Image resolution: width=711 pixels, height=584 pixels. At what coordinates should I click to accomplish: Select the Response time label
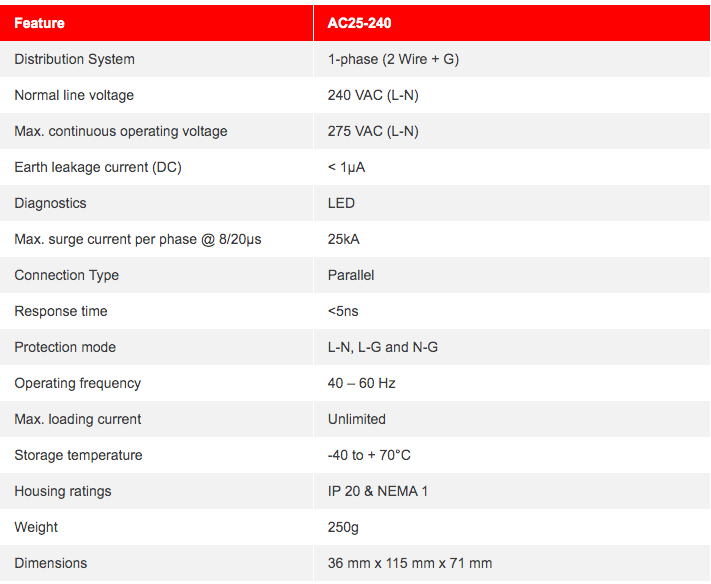coord(61,311)
